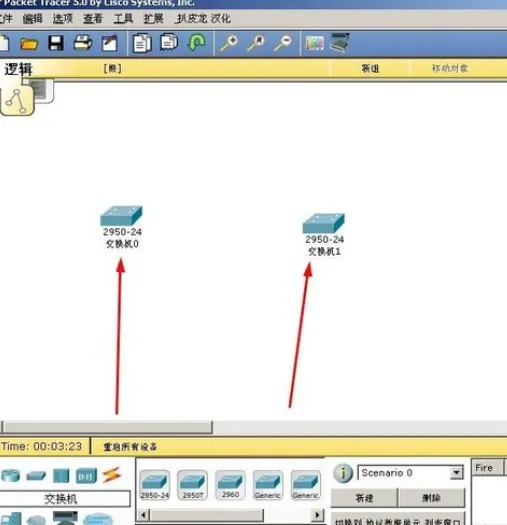Pick the second Generic switch model
Viewport: 507px width, 525px height.
(305, 484)
